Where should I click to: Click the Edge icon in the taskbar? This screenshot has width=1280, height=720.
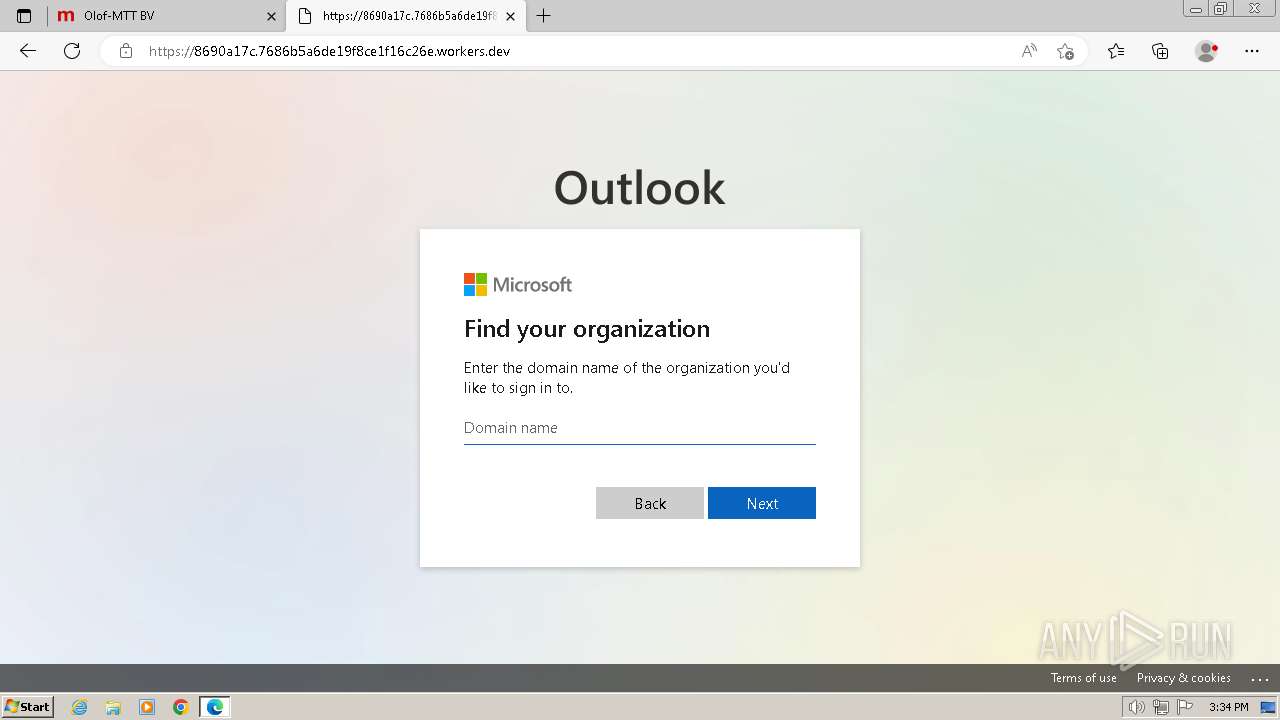(x=215, y=707)
